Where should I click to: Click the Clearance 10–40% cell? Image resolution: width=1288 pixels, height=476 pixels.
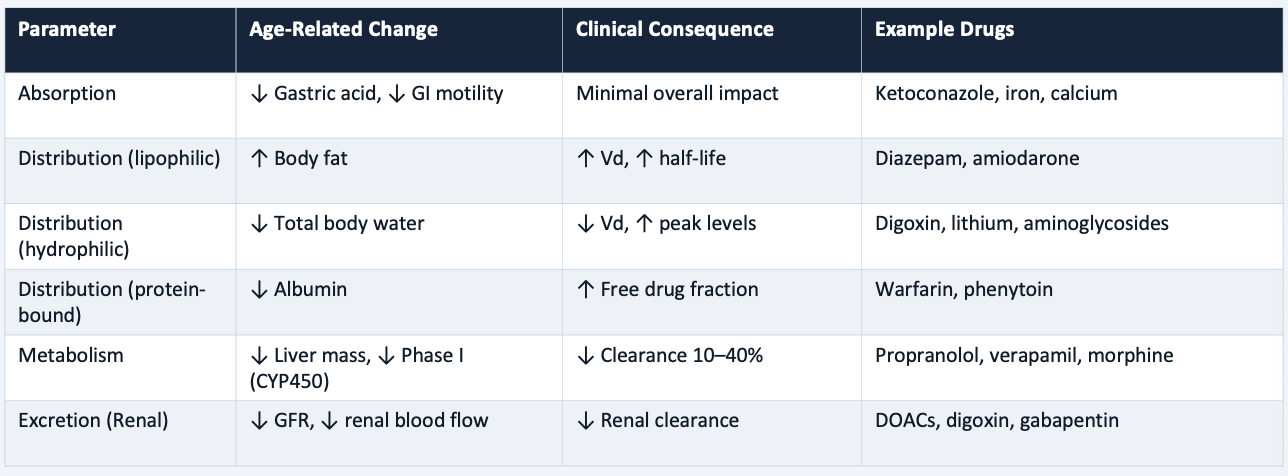(x=670, y=355)
